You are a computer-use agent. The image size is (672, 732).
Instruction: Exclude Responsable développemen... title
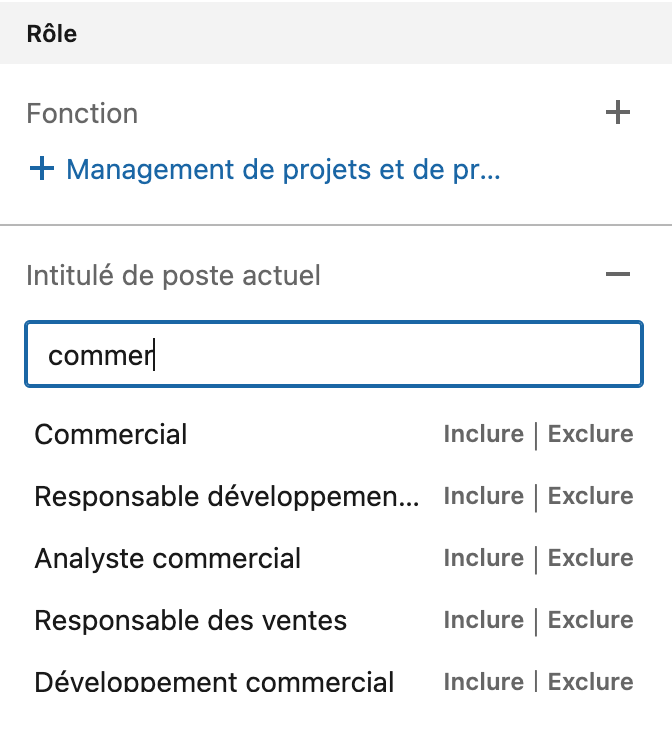pyautogui.click(x=590, y=496)
